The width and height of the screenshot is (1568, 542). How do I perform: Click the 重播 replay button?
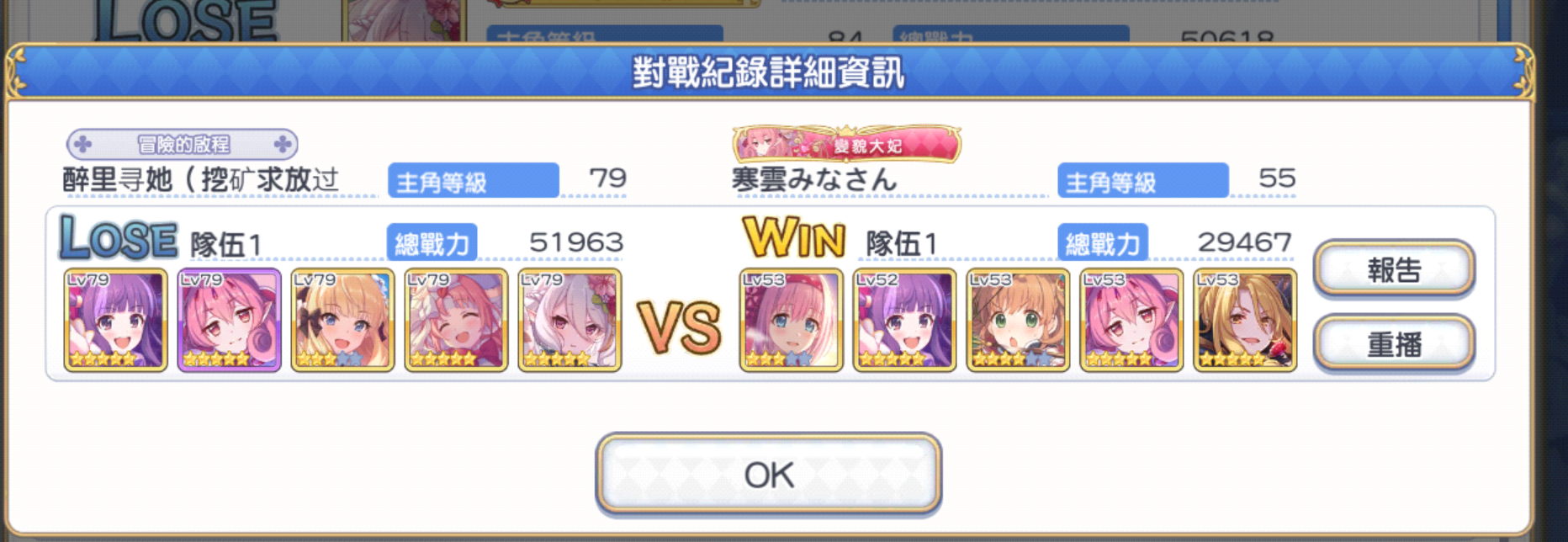pos(1394,343)
